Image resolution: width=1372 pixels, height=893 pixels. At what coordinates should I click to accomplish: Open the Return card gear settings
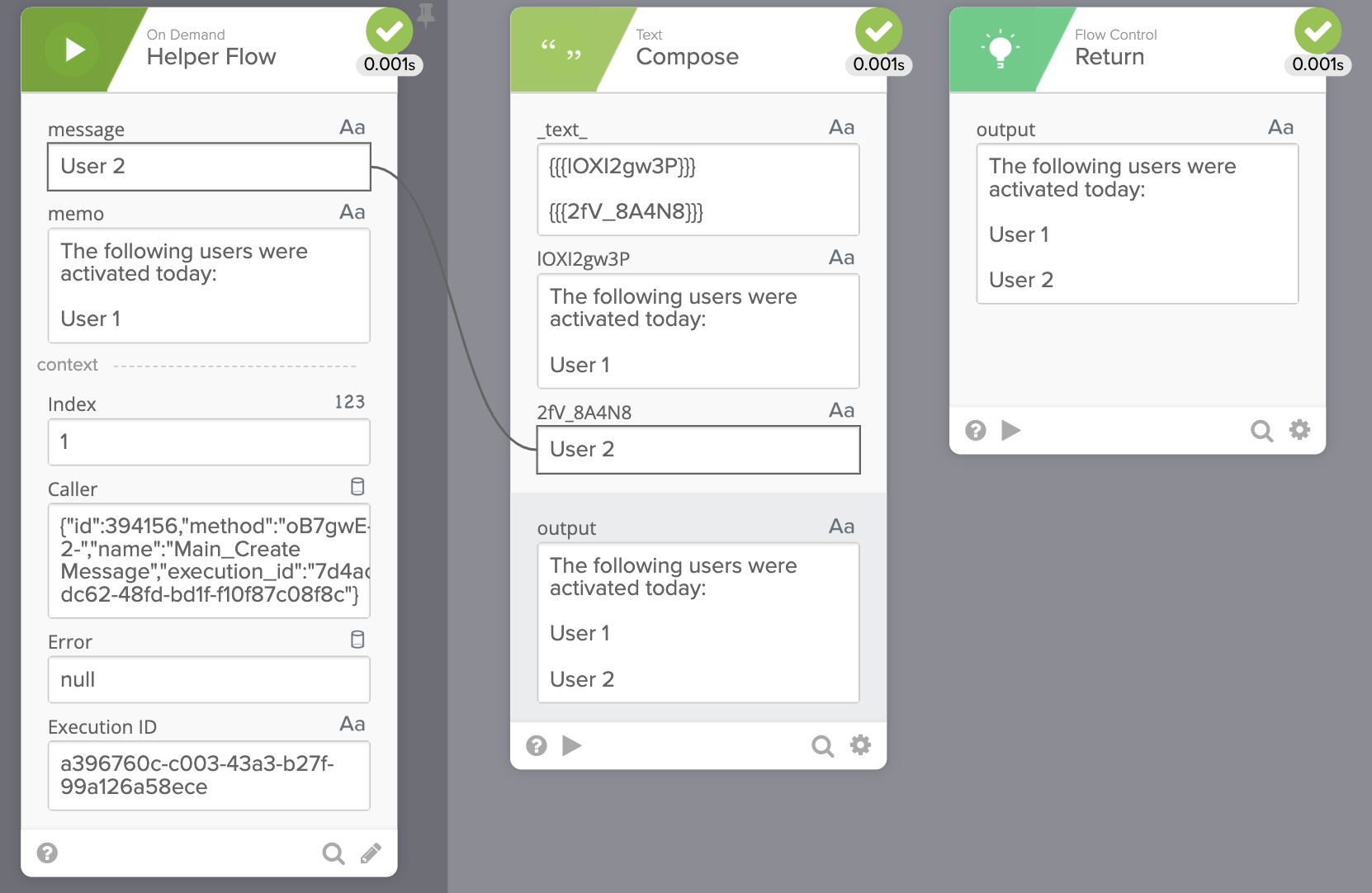coord(1299,430)
